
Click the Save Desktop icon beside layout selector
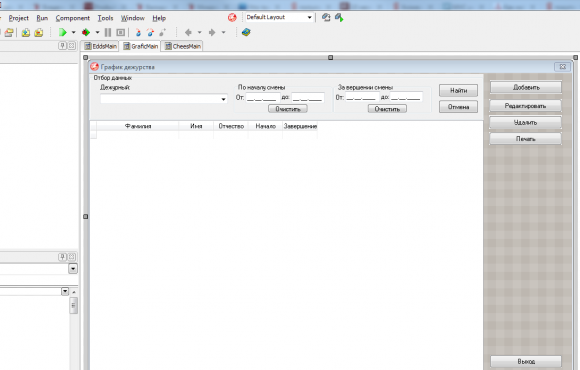click(326, 17)
